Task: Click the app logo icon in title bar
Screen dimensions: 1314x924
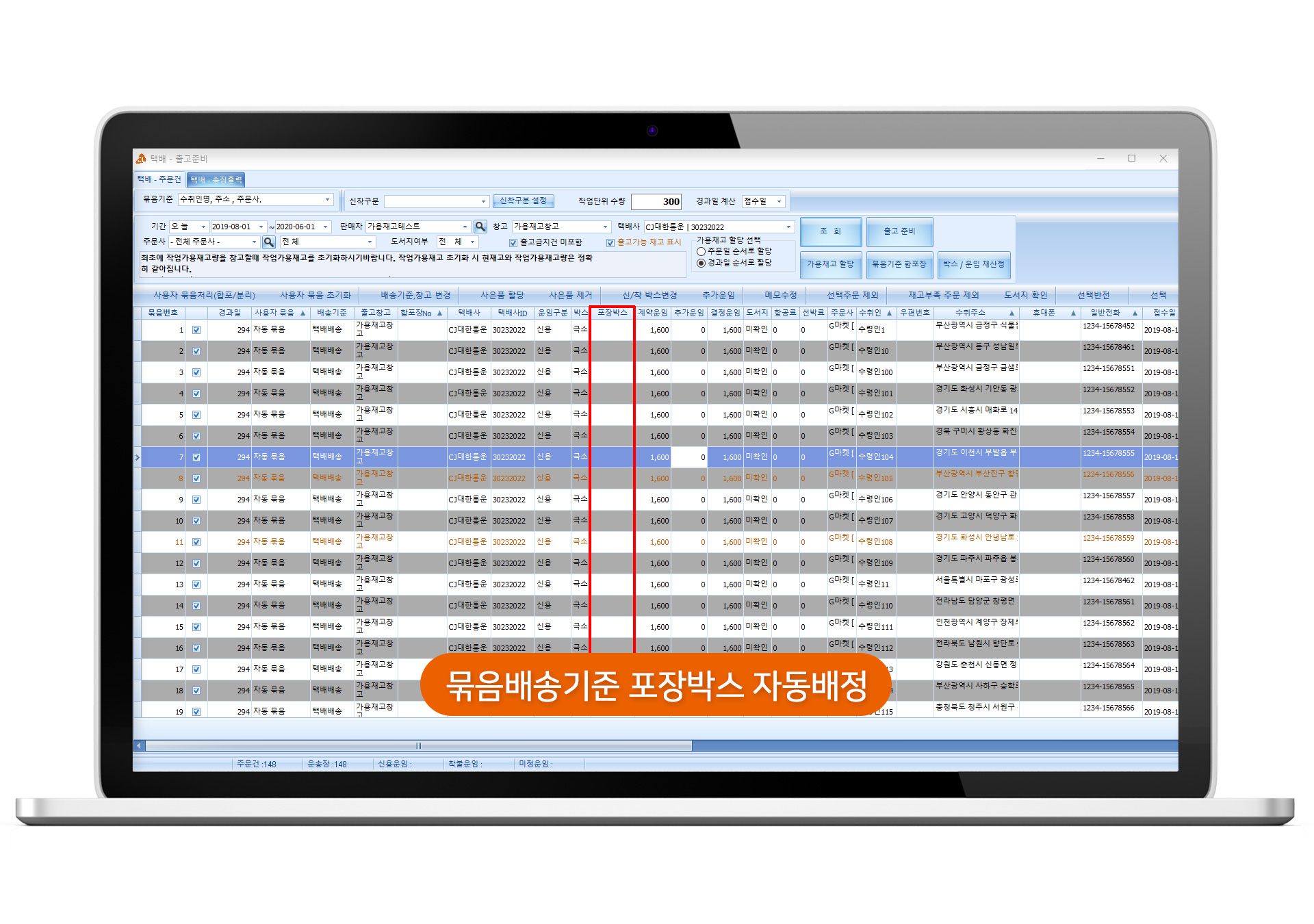Action: [x=141, y=158]
